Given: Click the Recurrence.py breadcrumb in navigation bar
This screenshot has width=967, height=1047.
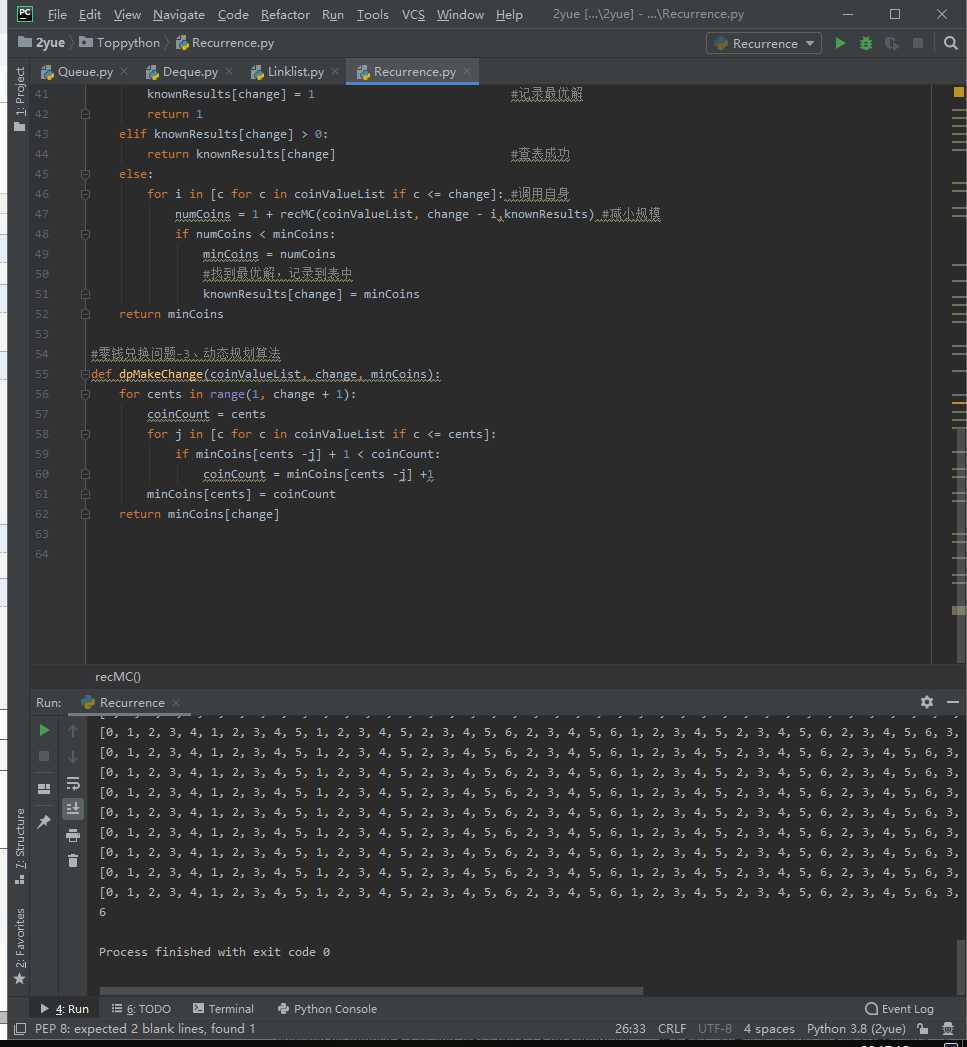Looking at the screenshot, I should (x=225, y=43).
